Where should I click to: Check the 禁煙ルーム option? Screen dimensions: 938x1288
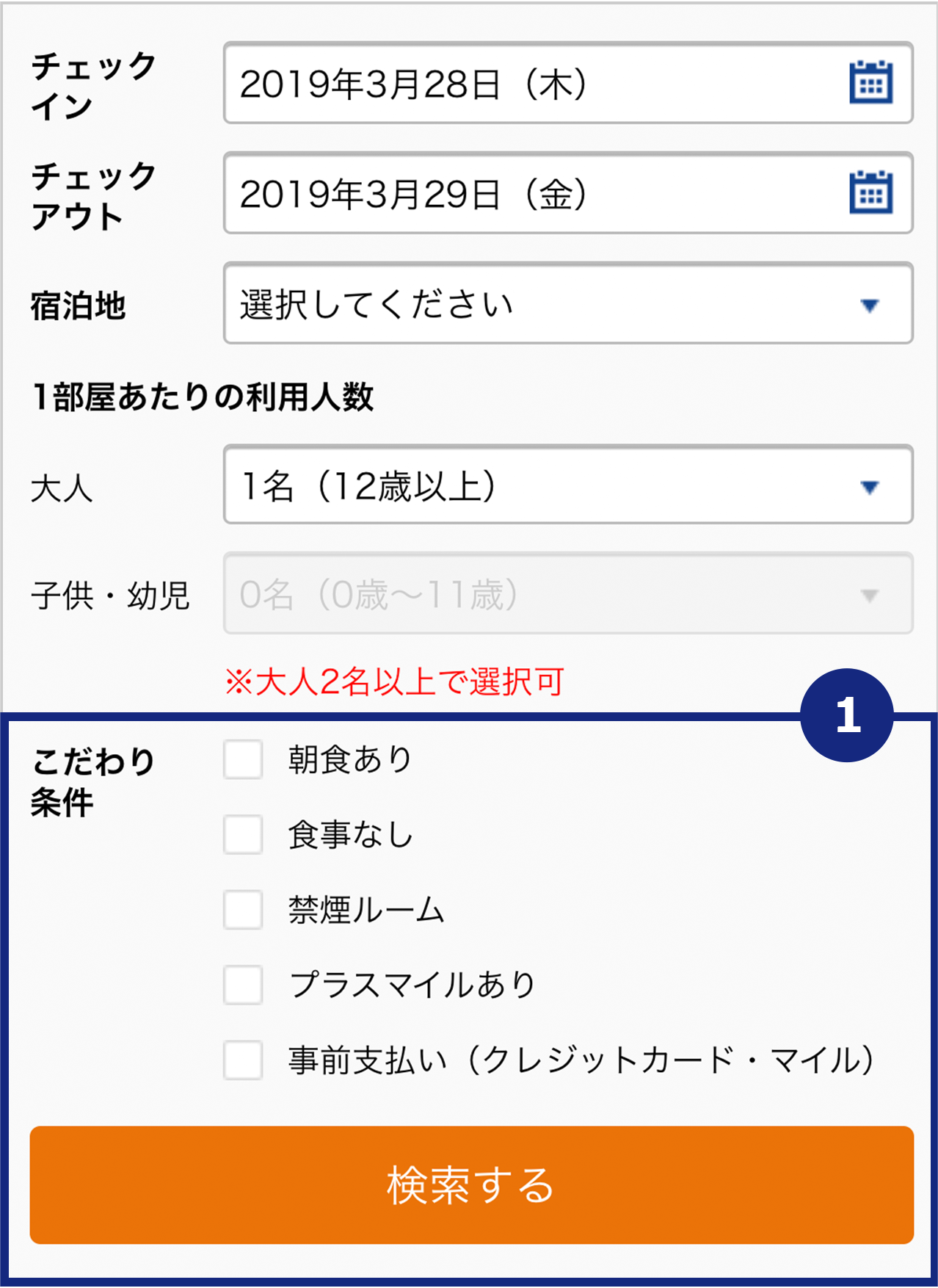click(x=243, y=911)
